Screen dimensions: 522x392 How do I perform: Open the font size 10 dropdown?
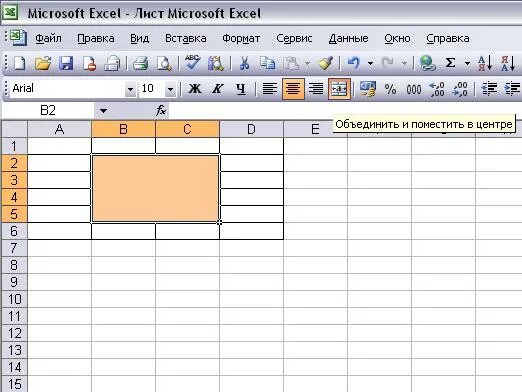coord(170,89)
